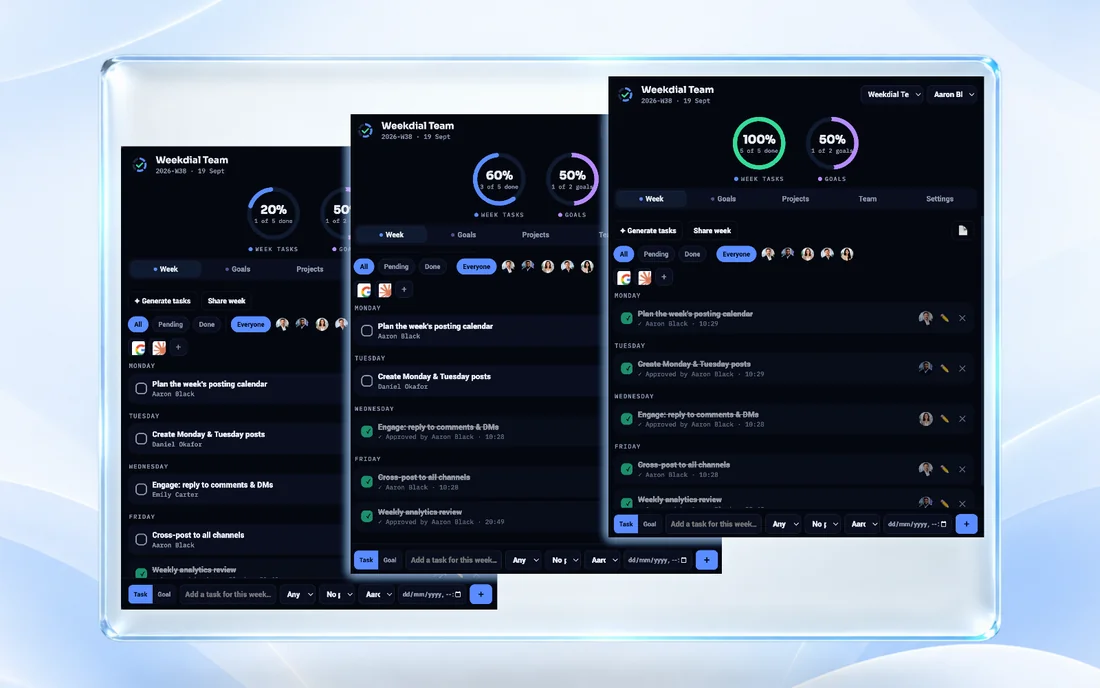This screenshot has height=688, width=1100.
Task: Open the Settings tab
Action: pyautogui.click(x=939, y=199)
